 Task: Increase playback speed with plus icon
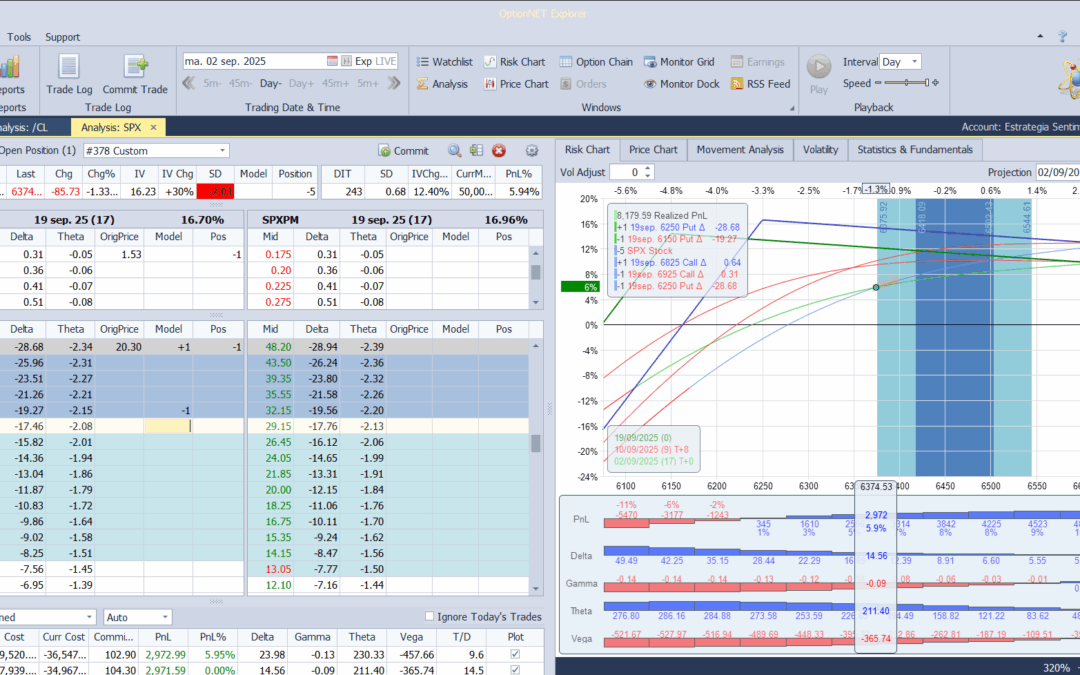935,83
